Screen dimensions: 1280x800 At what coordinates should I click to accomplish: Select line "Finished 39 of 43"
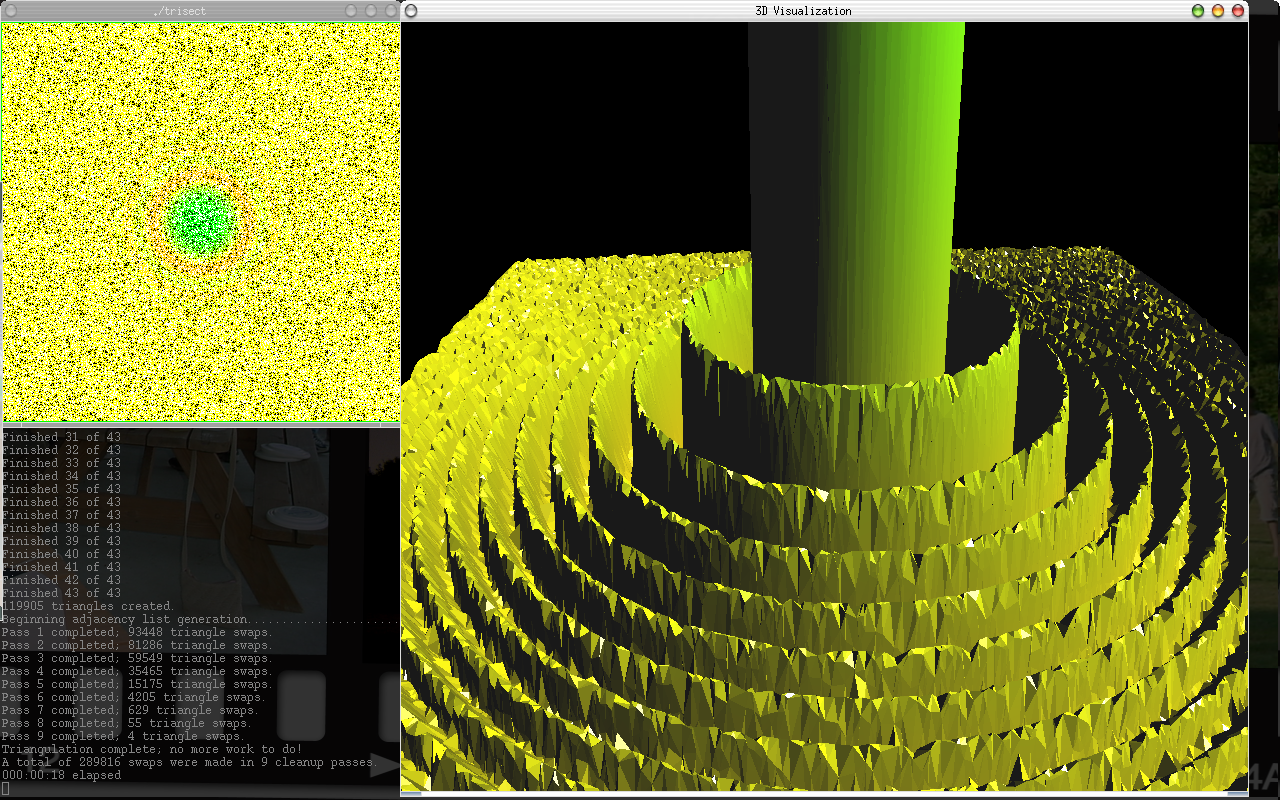[x=61, y=541]
